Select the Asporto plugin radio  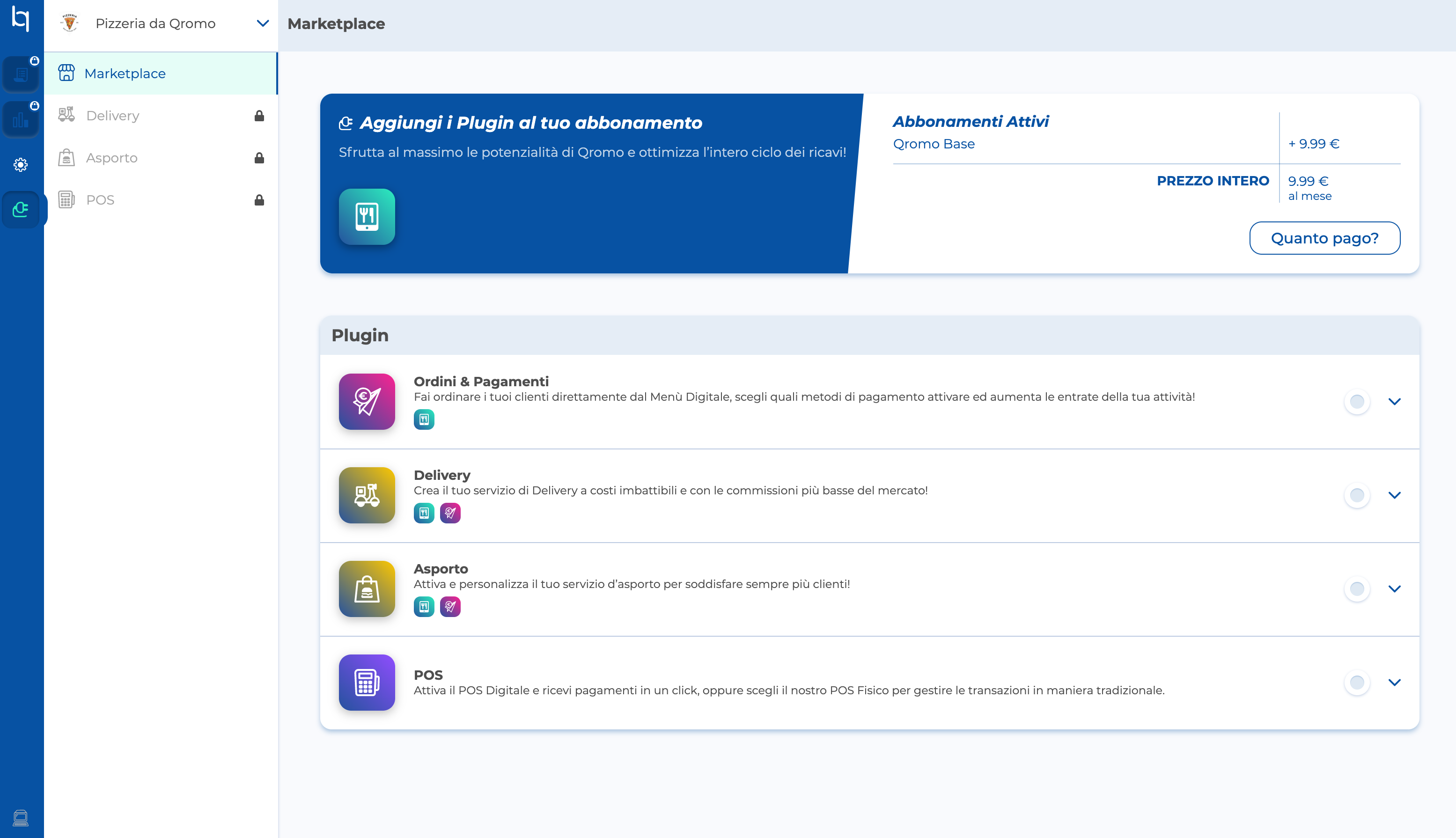(1356, 589)
